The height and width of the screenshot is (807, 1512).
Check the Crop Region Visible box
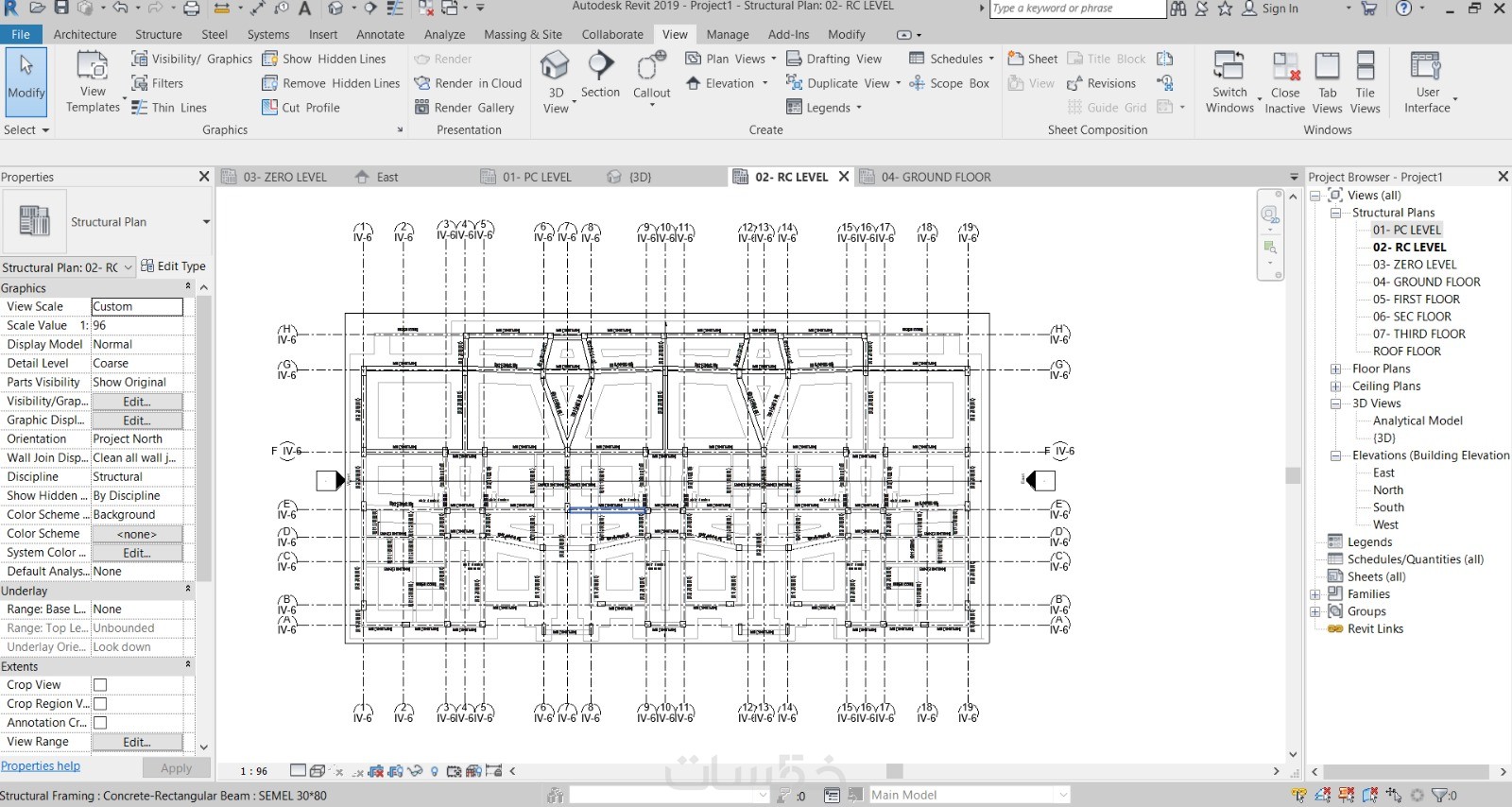coord(100,704)
